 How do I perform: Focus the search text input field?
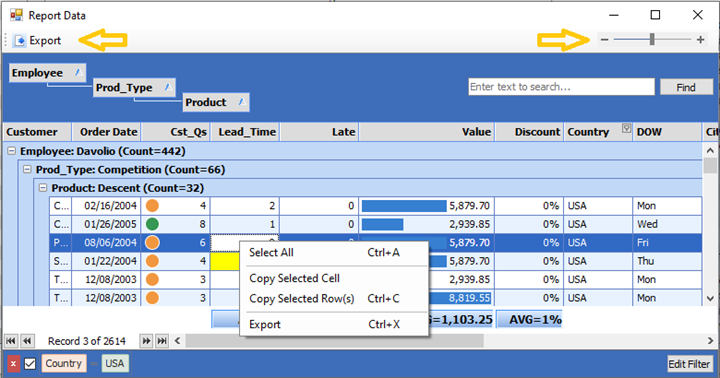pyautogui.click(x=561, y=87)
